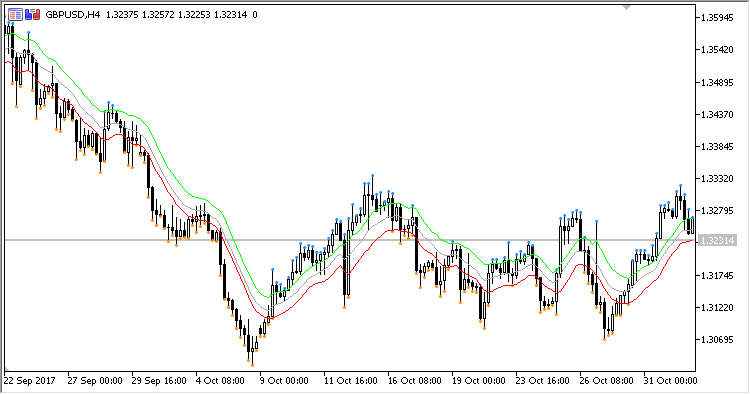Image resolution: width=750 pixels, height=394 pixels.
Task: Click time axis label 26 Oct 08:00
Action: pyautogui.click(x=607, y=381)
